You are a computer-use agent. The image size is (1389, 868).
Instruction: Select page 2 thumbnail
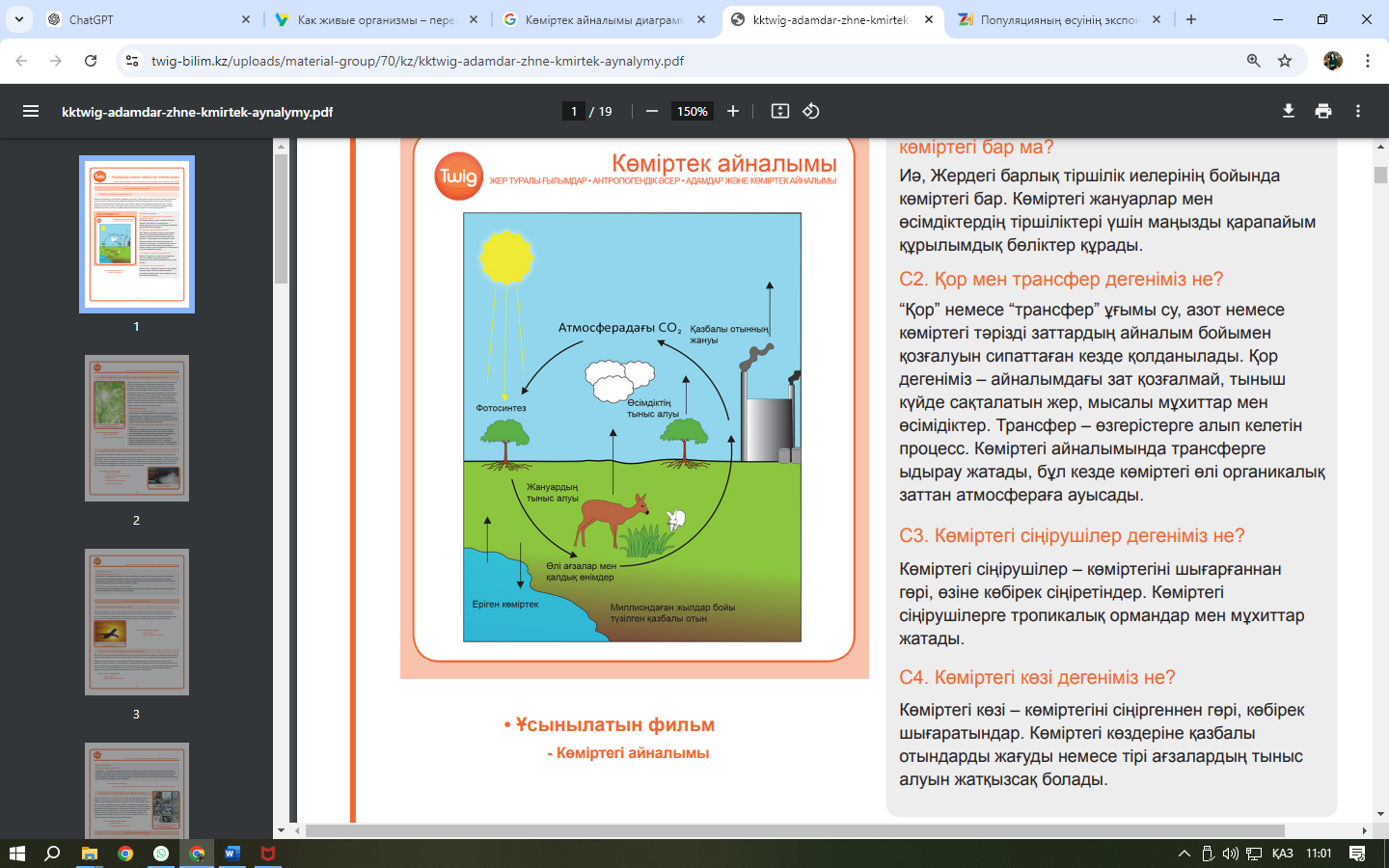coord(137,428)
